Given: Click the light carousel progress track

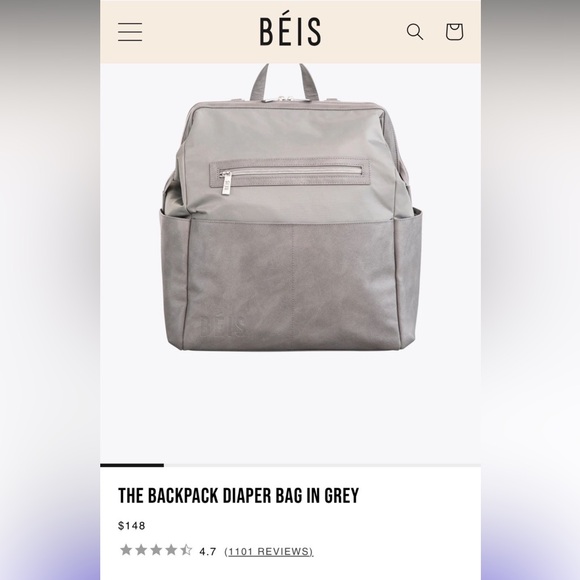Looking at the screenshot, I should [322, 465].
